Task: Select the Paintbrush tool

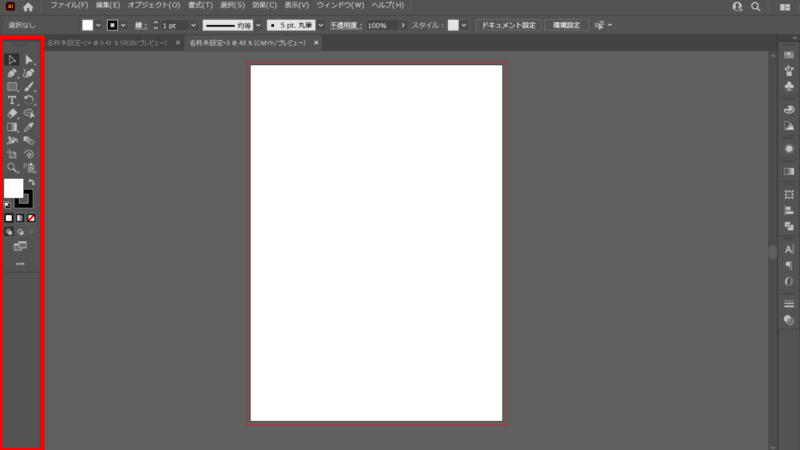Action: click(29, 87)
